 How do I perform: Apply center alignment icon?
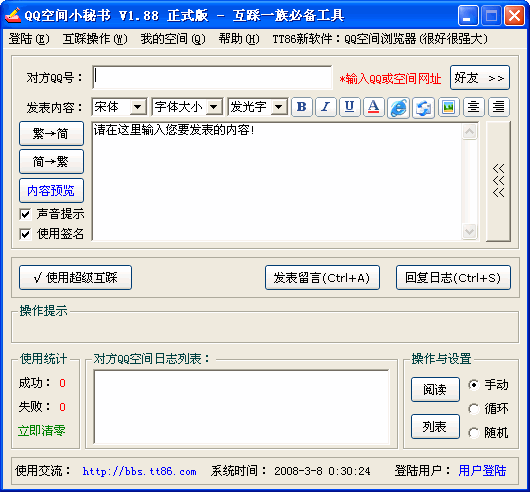(474, 107)
